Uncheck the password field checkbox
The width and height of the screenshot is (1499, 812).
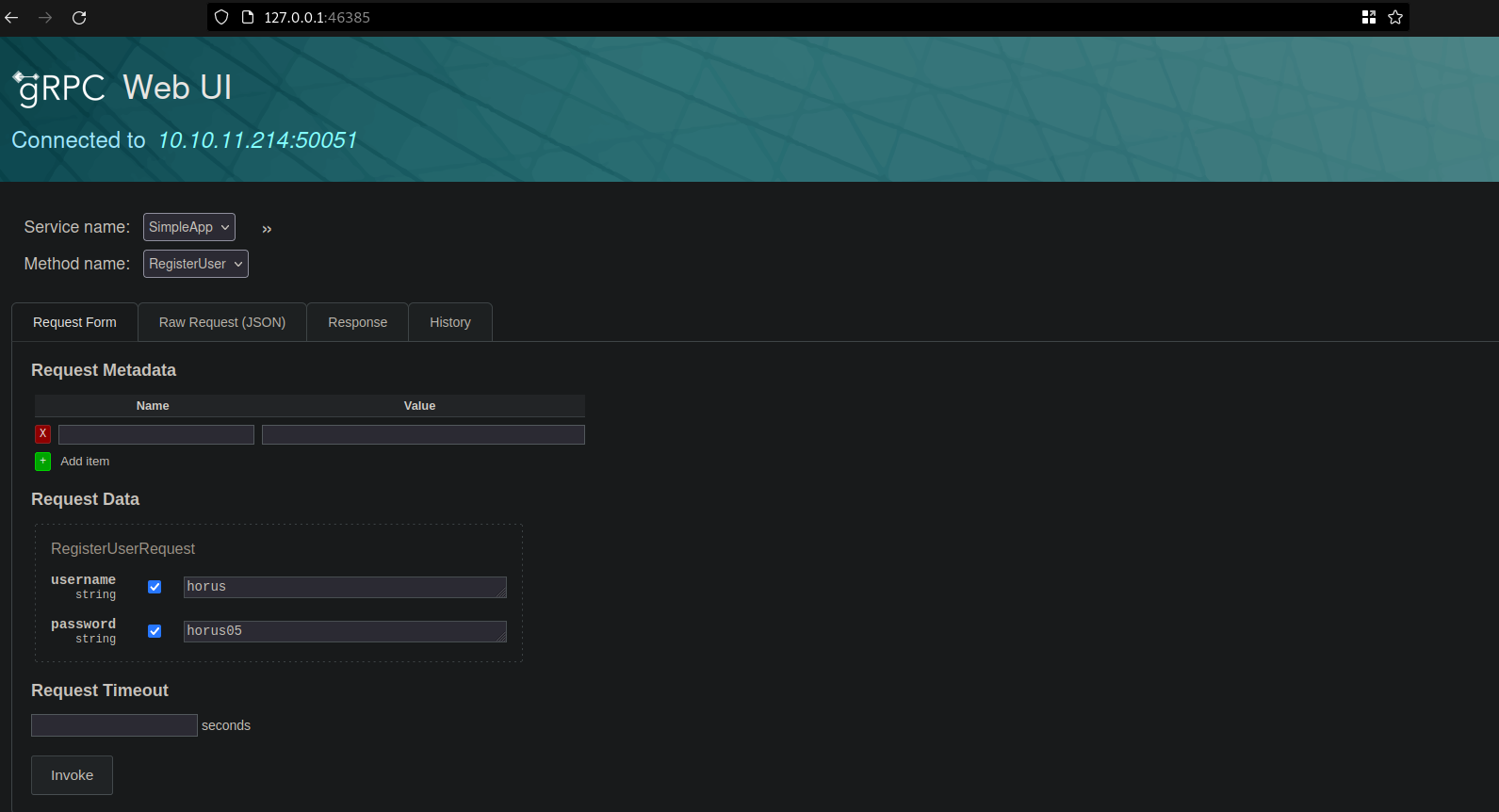(155, 631)
